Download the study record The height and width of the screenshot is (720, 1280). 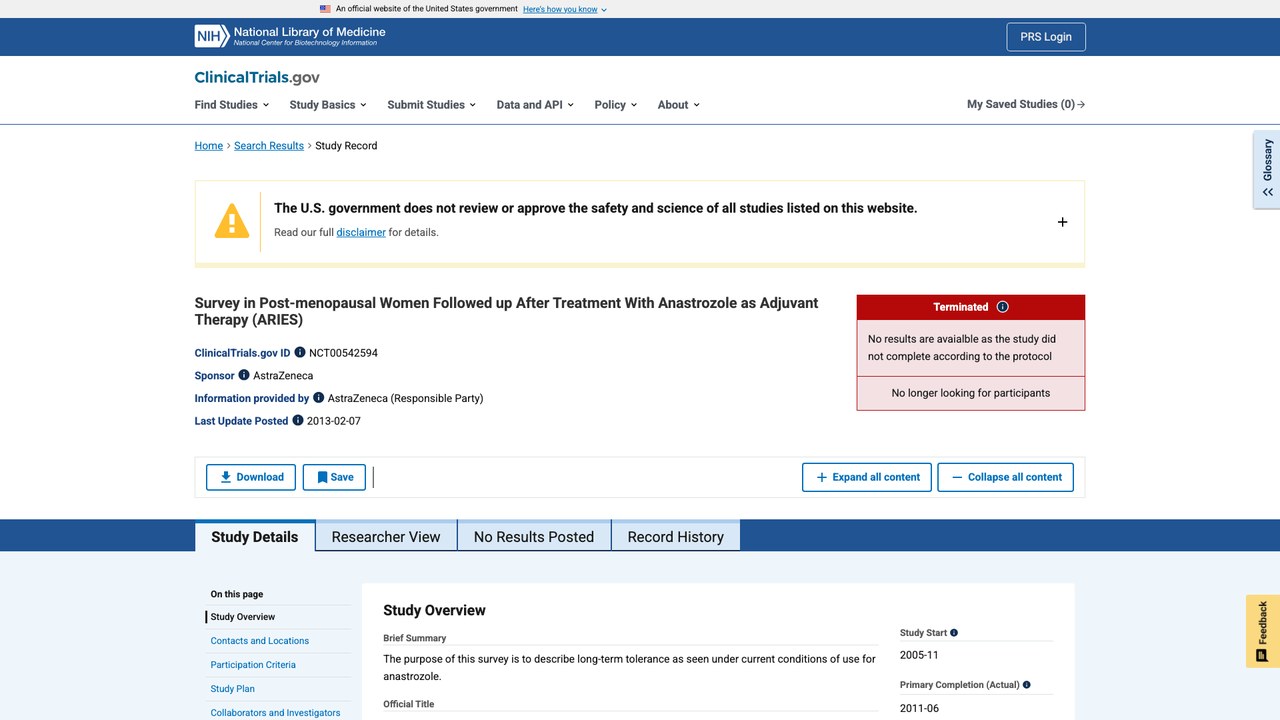click(251, 477)
